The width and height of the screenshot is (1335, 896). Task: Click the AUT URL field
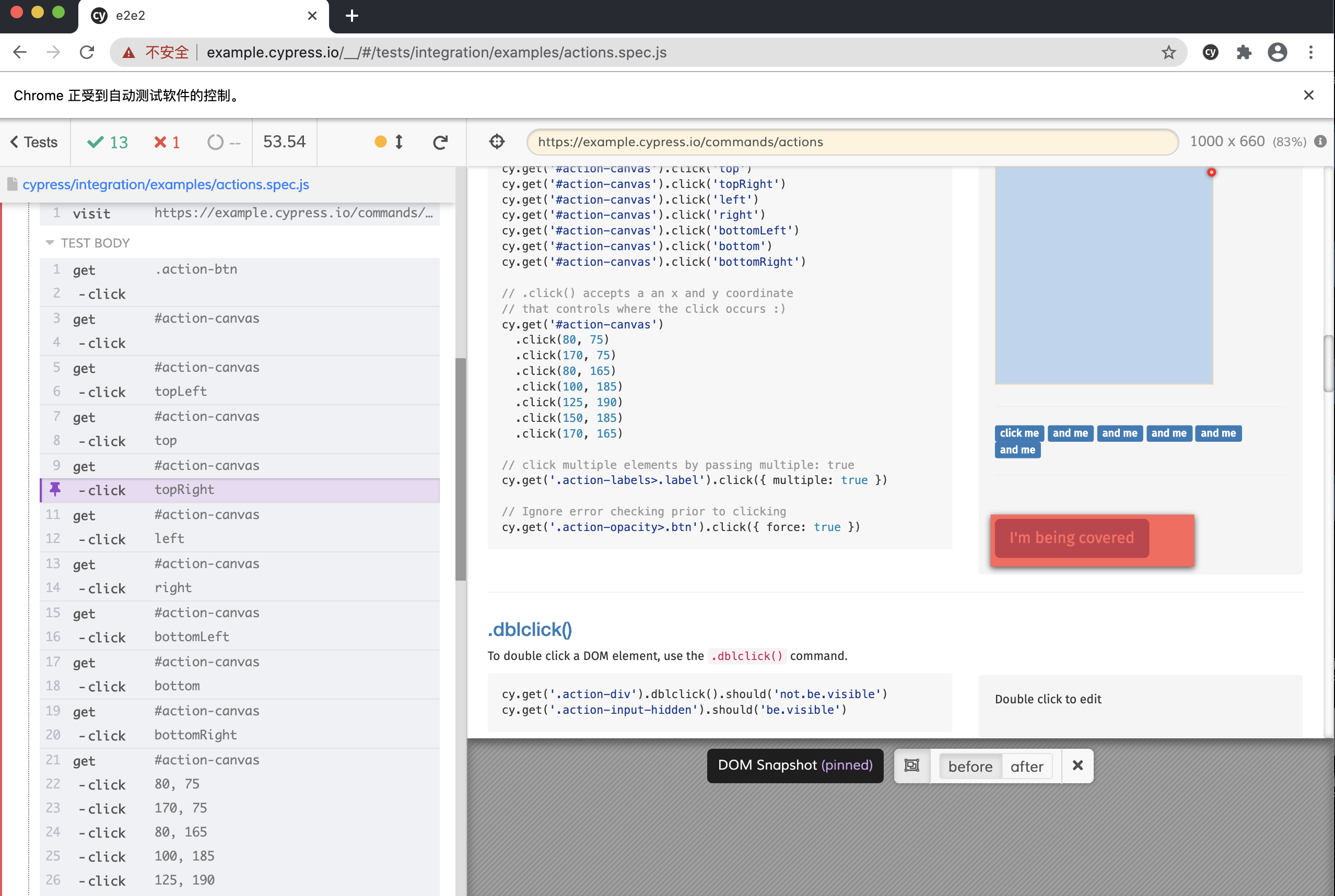tap(852, 142)
